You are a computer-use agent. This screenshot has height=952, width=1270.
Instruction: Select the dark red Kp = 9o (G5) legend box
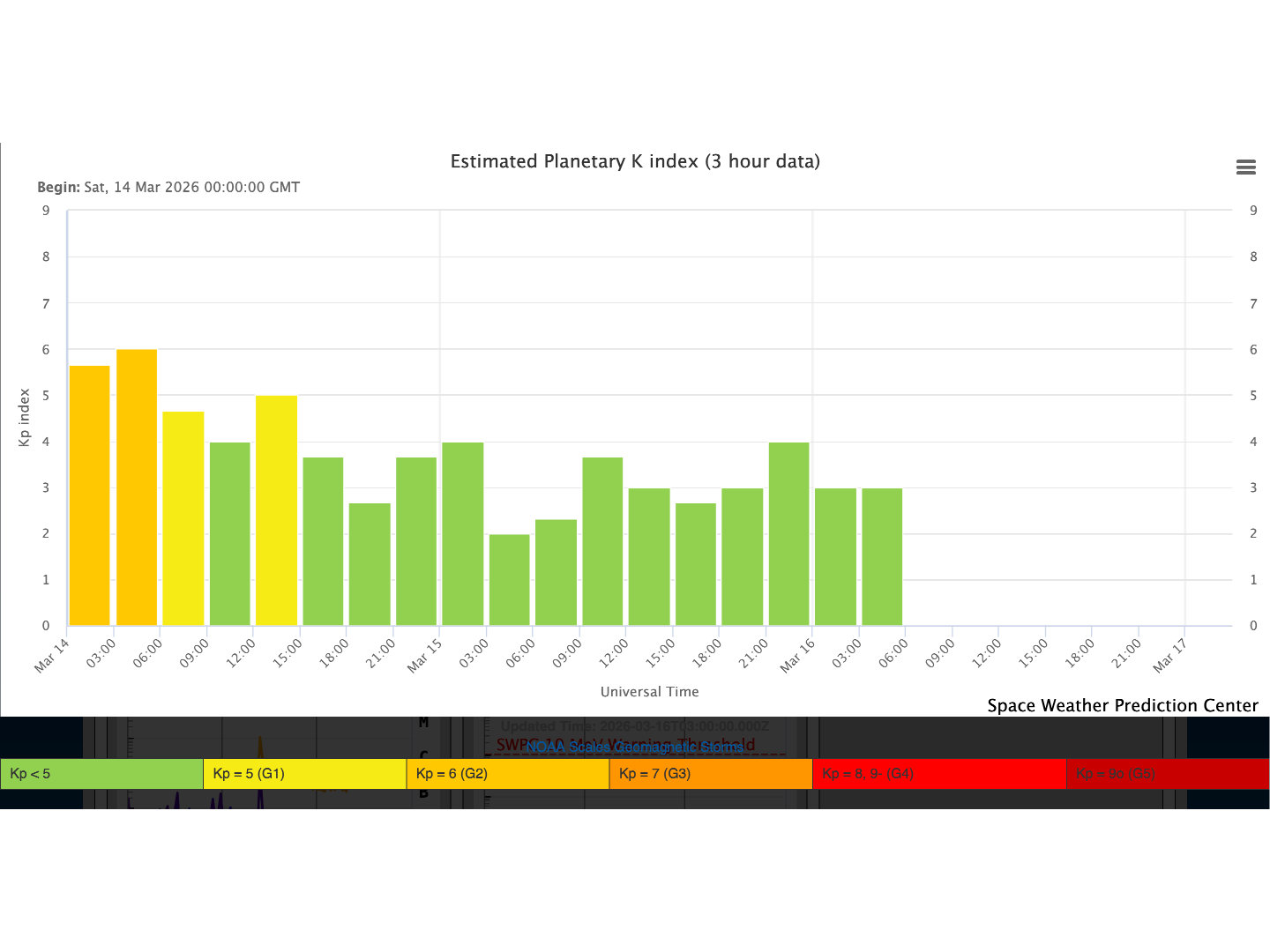[1167, 774]
